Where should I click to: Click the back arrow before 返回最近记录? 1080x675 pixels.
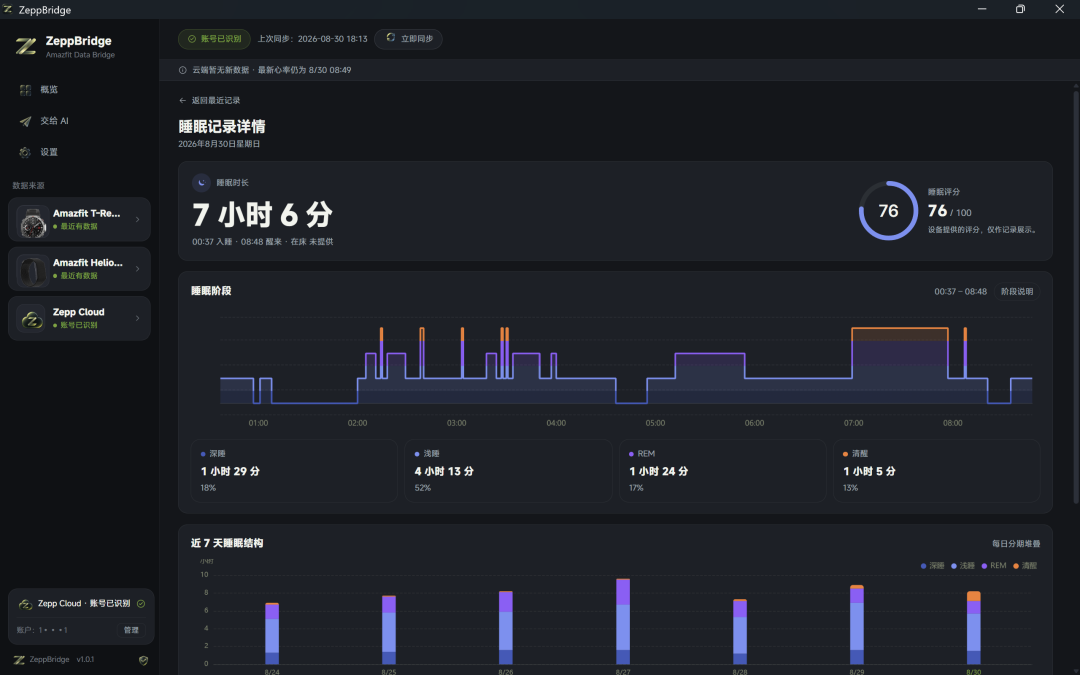pos(183,101)
